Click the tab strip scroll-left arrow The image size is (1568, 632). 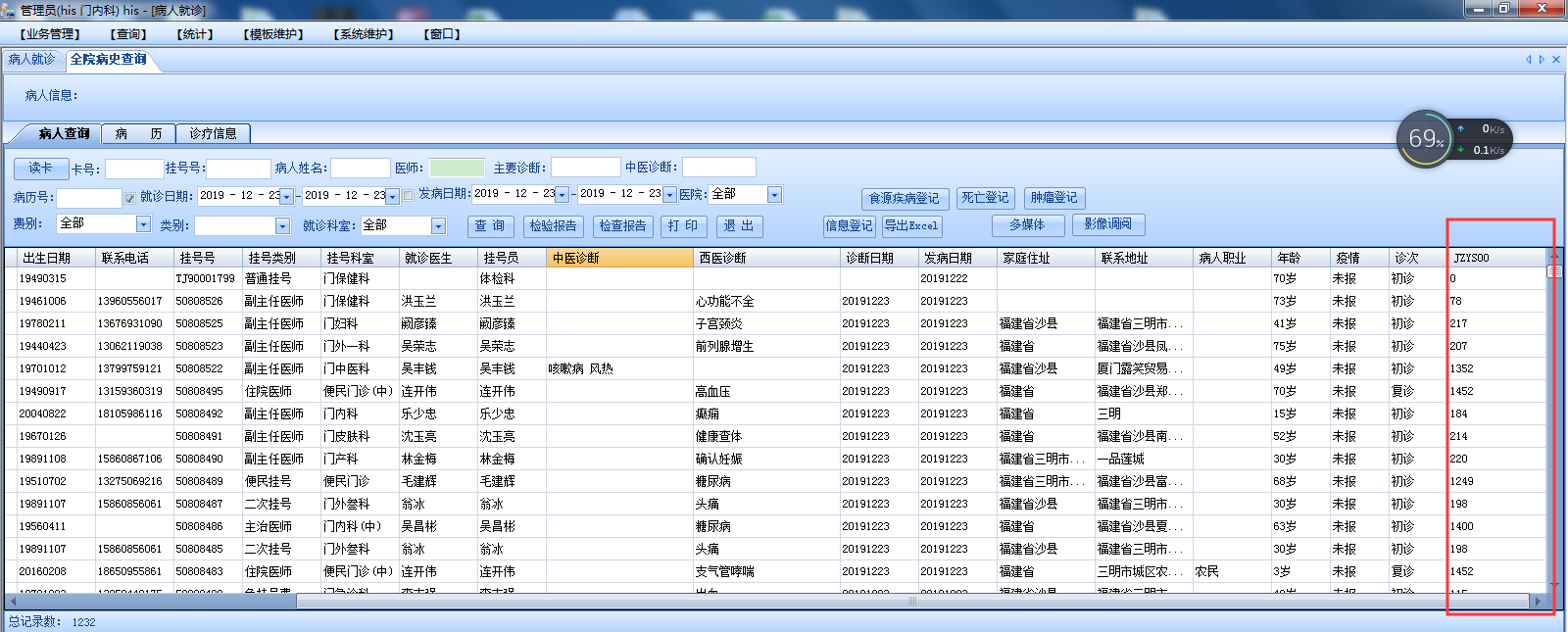(1528, 60)
